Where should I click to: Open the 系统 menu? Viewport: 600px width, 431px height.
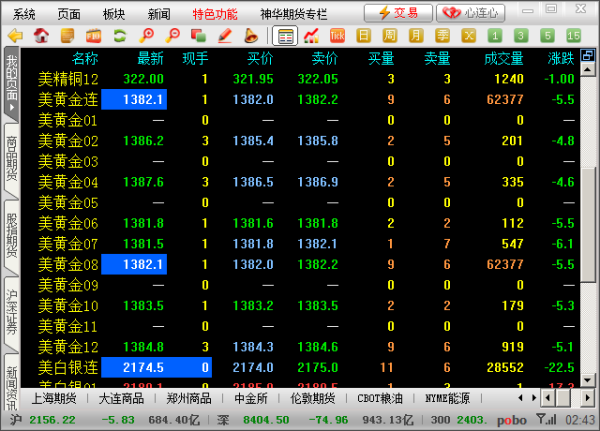(24, 14)
